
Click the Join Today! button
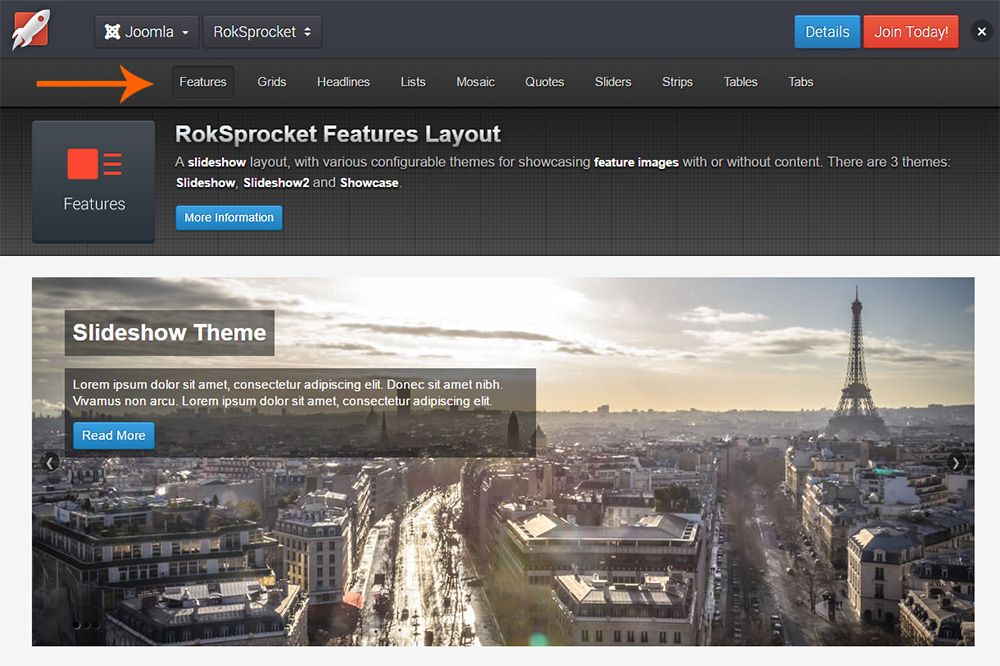click(911, 32)
